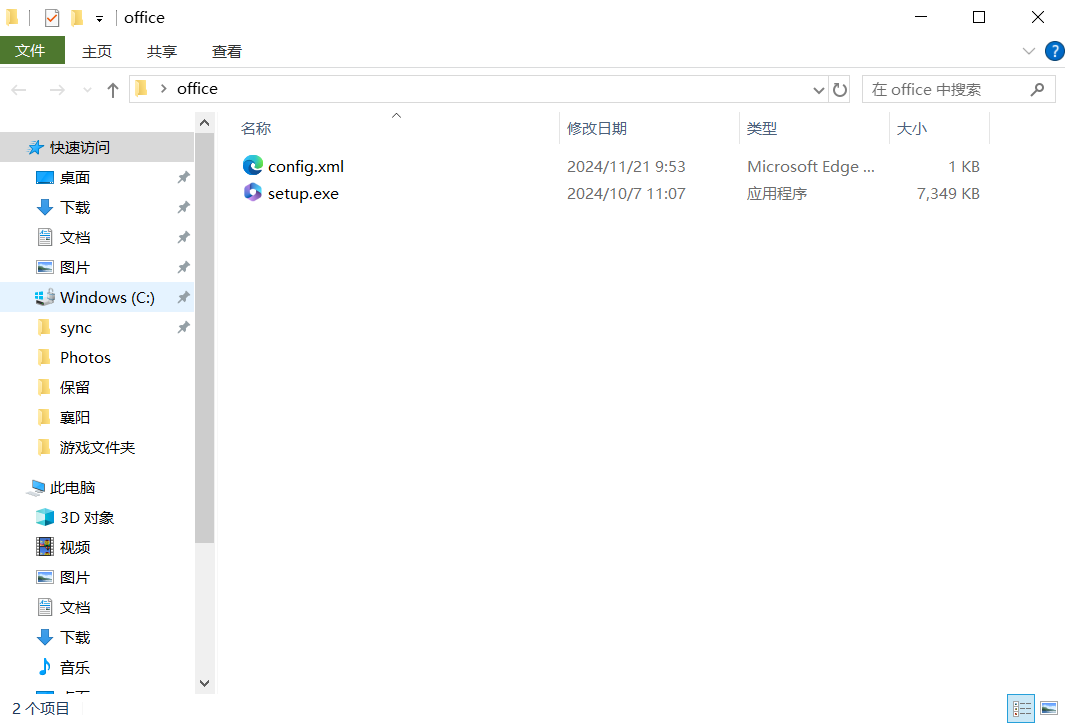Click the date 2024/11/21 9:53
1065x724 pixels.
pyautogui.click(x=626, y=166)
